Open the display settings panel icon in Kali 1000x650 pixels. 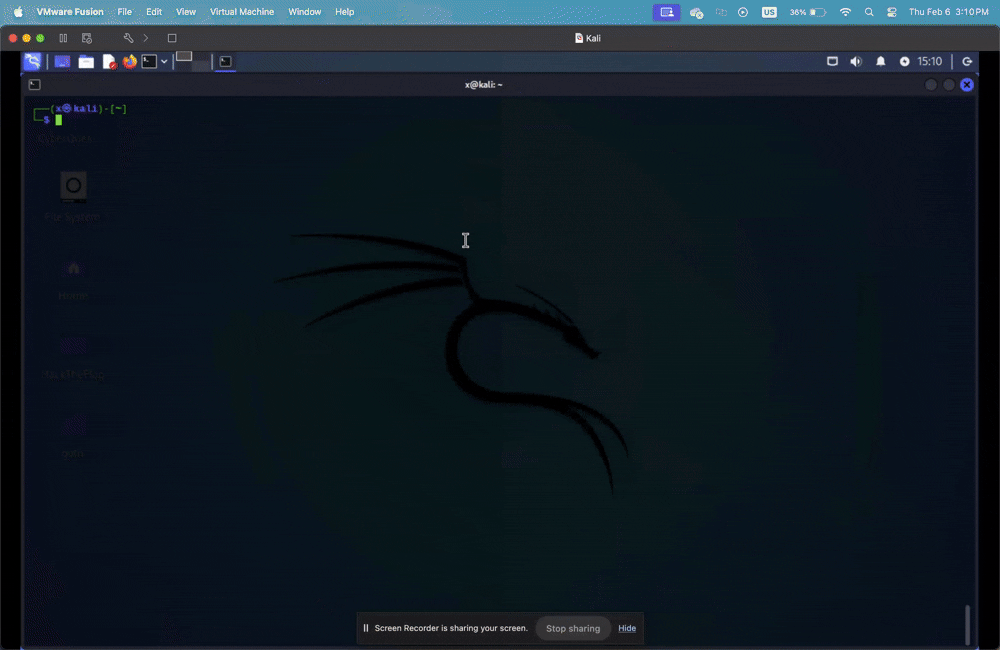(x=832, y=61)
